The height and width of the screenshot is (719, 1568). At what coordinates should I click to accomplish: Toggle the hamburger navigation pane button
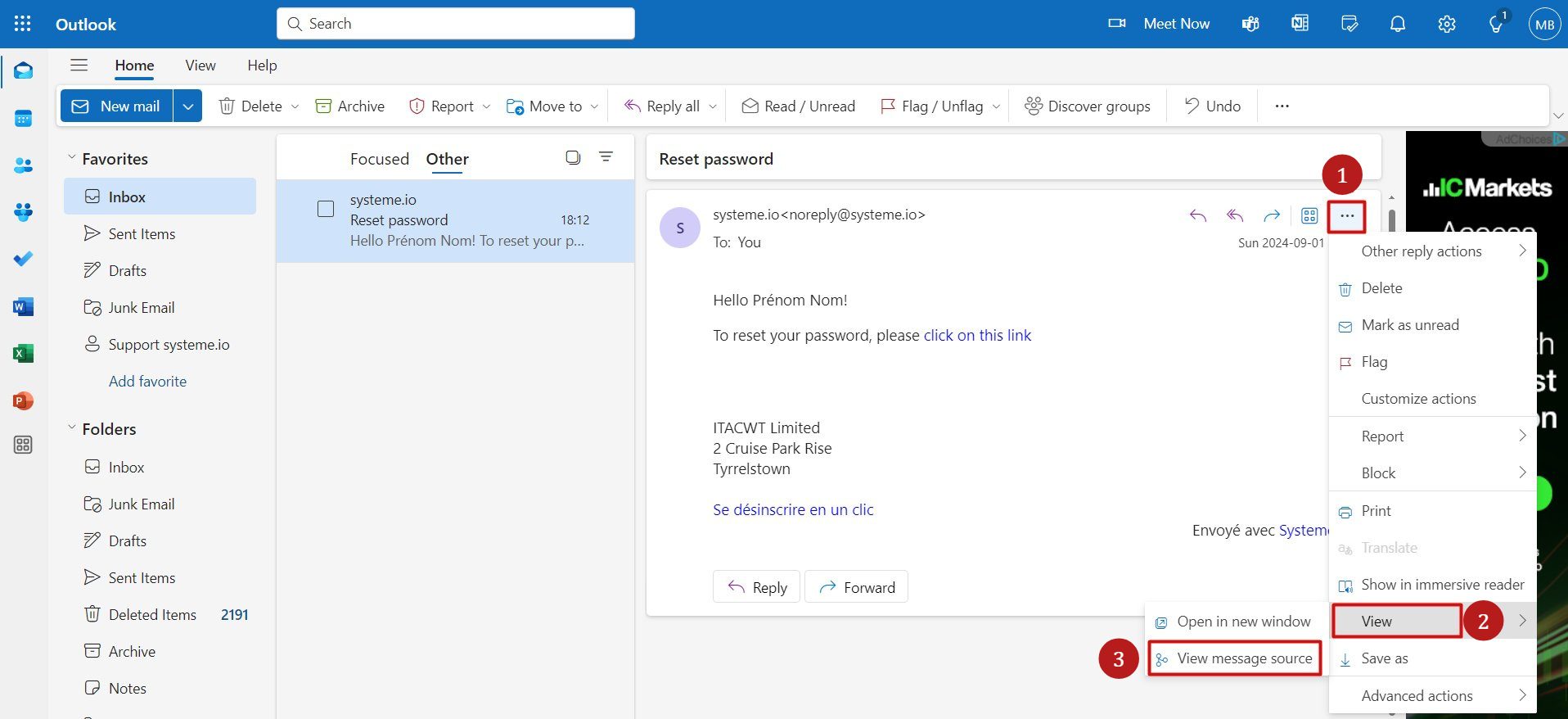[x=79, y=66]
